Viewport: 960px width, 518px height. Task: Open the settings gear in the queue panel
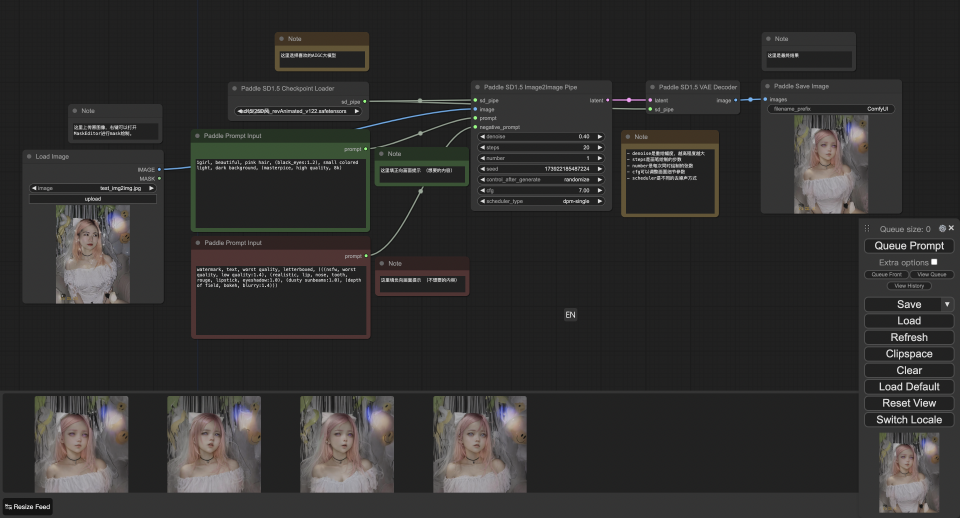(942, 228)
